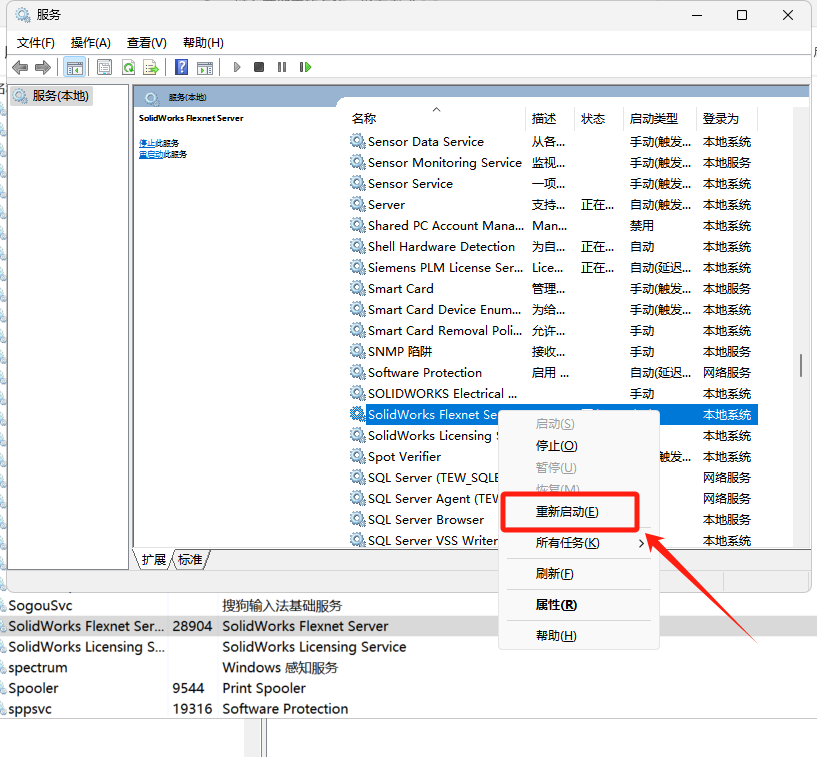
Task: Choose 属性(R) in the context menu
Action: point(556,605)
